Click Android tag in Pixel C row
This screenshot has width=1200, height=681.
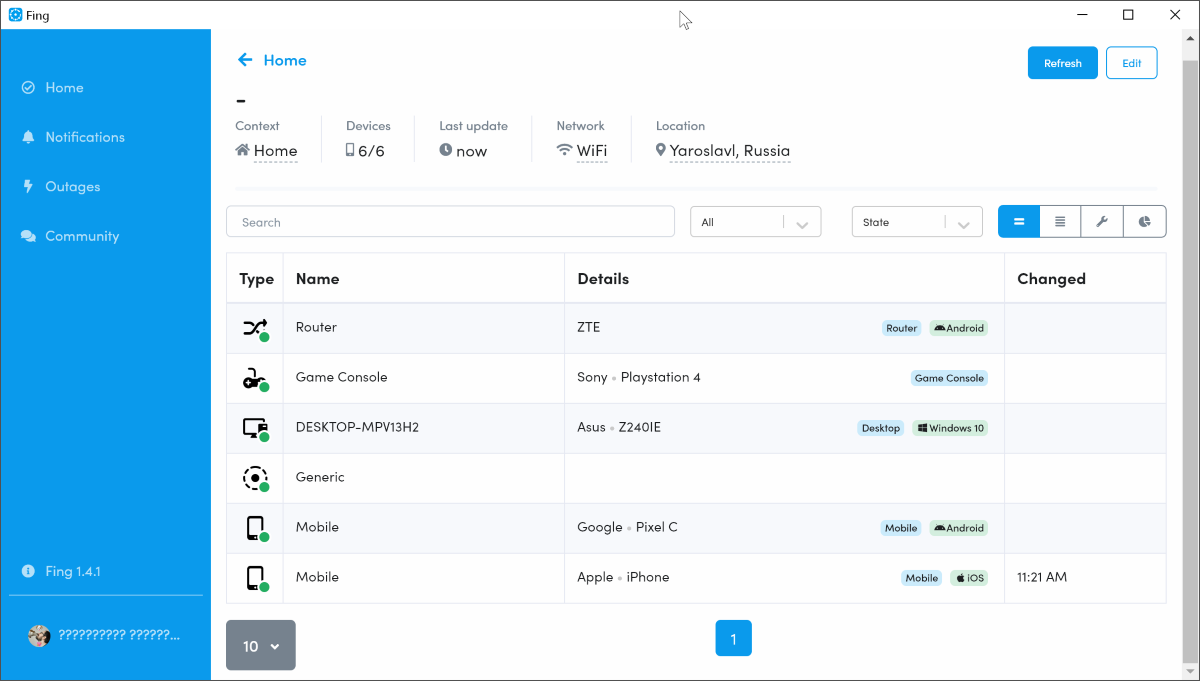959,528
